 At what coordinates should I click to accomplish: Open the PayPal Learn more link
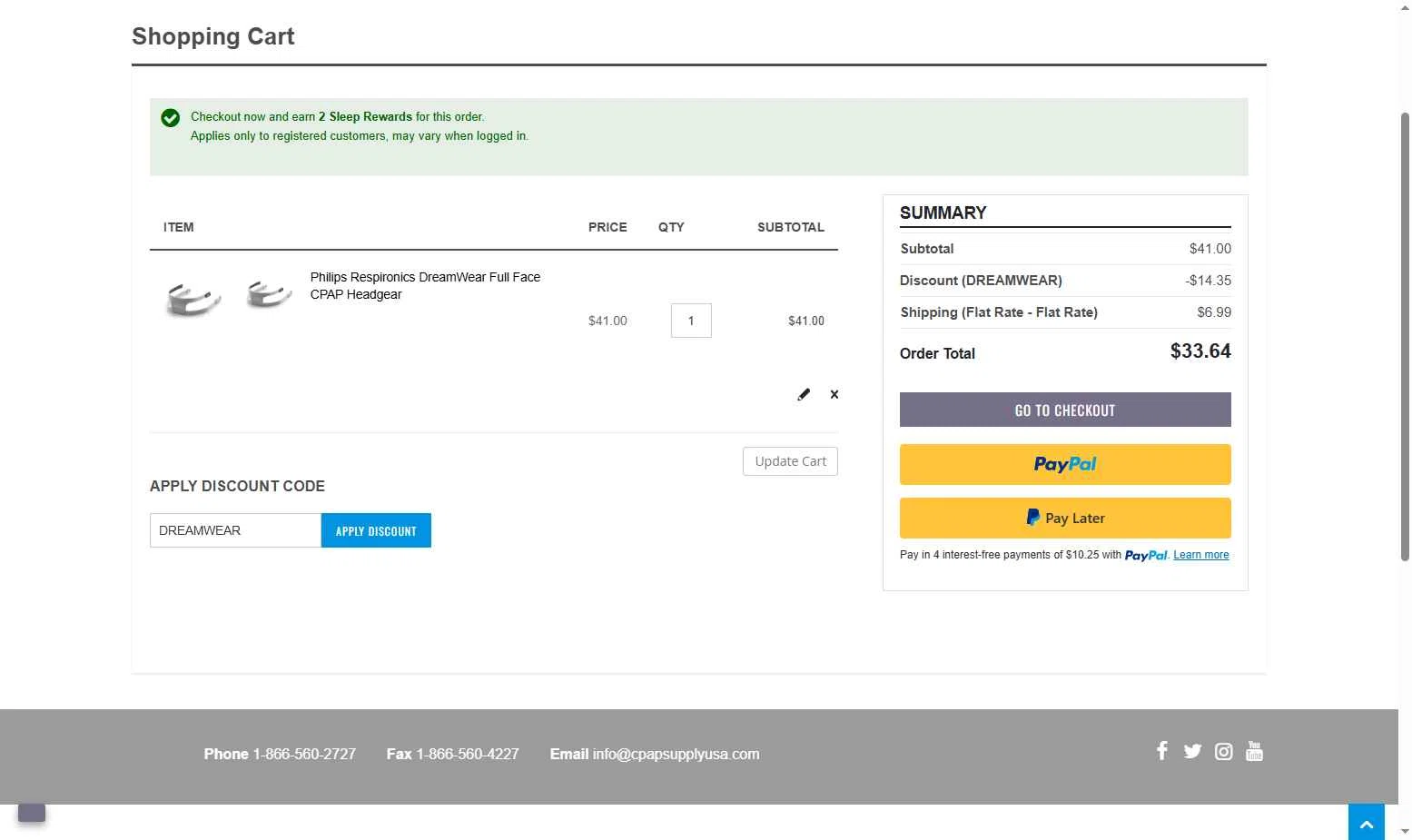[1200, 555]
